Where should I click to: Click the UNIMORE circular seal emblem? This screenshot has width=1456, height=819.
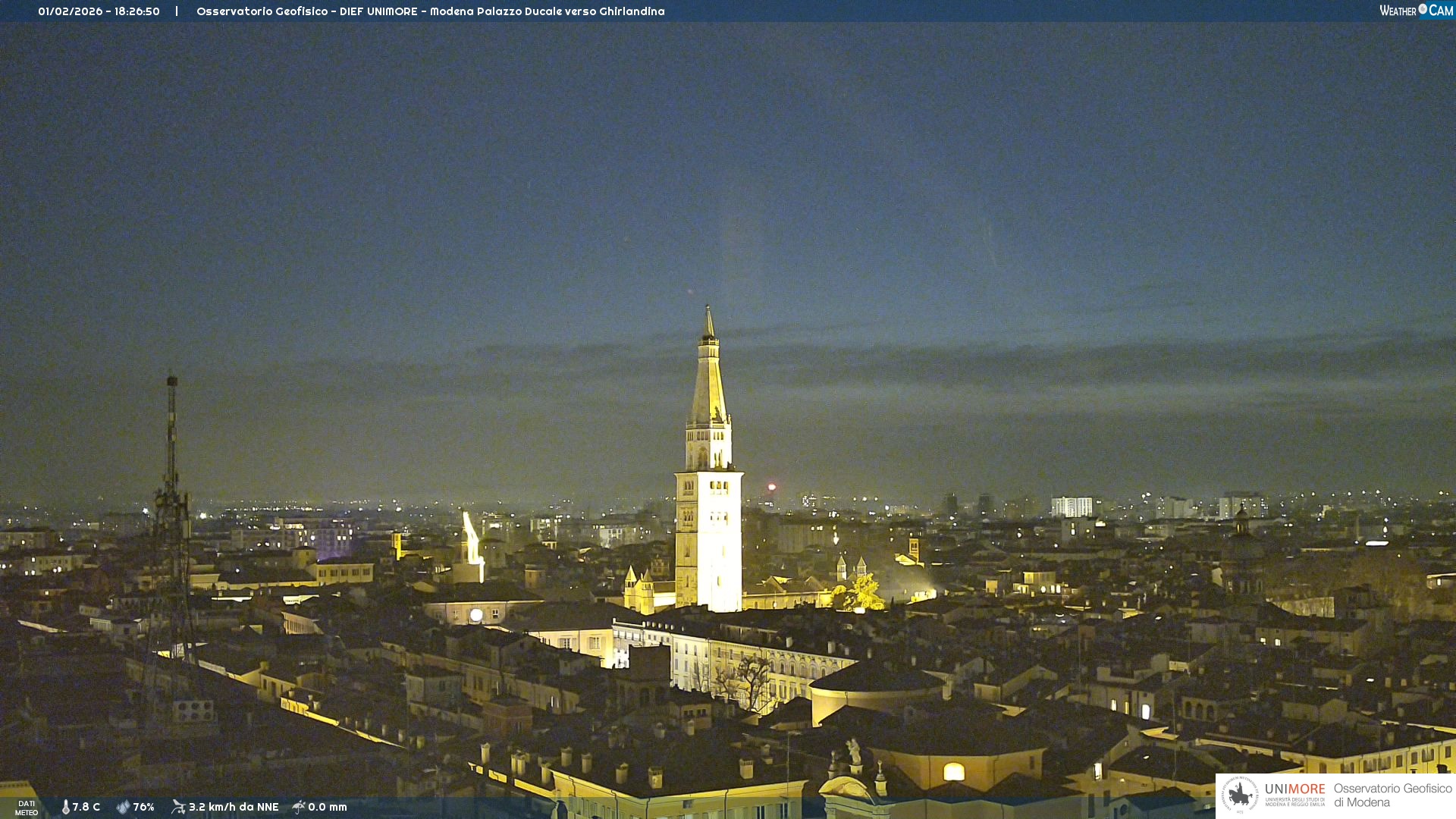pyautogui.click(x=1240, y=795)
